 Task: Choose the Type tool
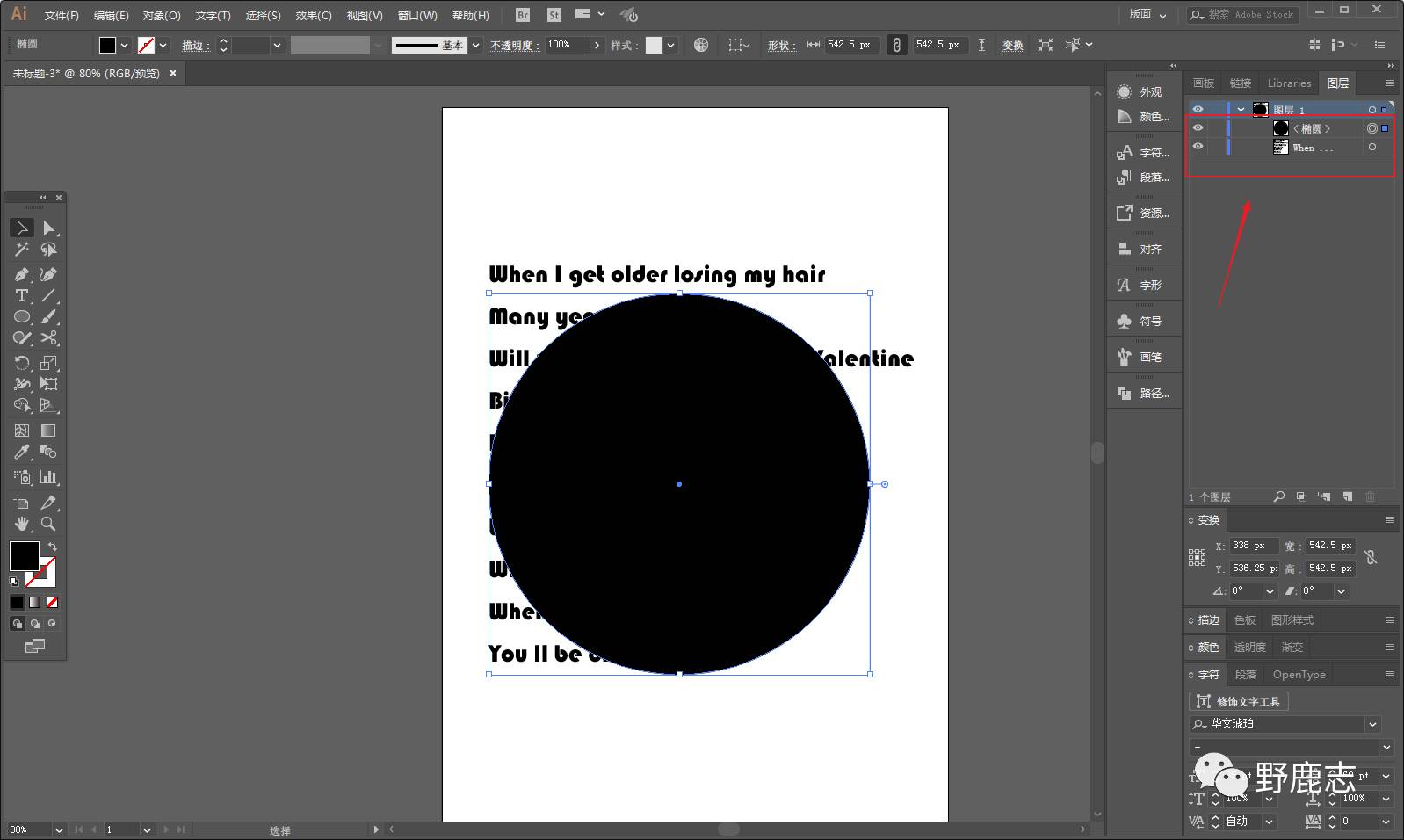point(22,296)
